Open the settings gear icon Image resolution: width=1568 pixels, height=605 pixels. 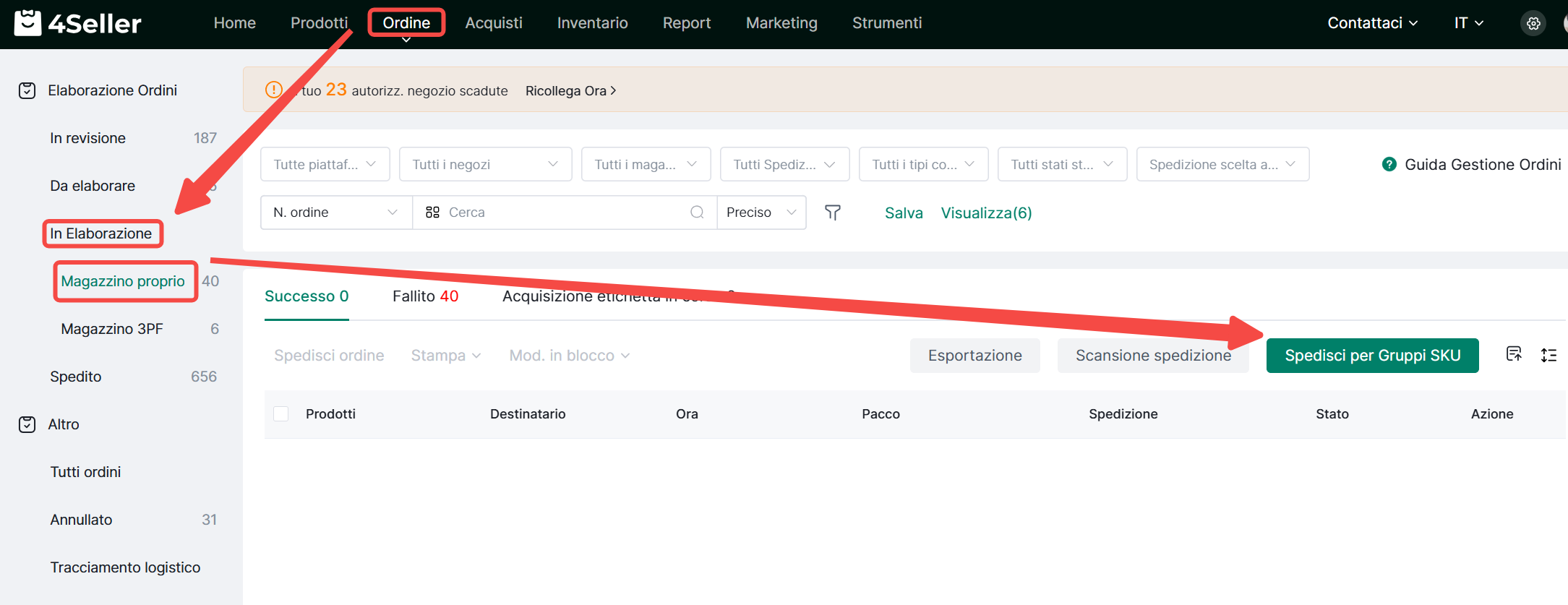point(1533,24)
